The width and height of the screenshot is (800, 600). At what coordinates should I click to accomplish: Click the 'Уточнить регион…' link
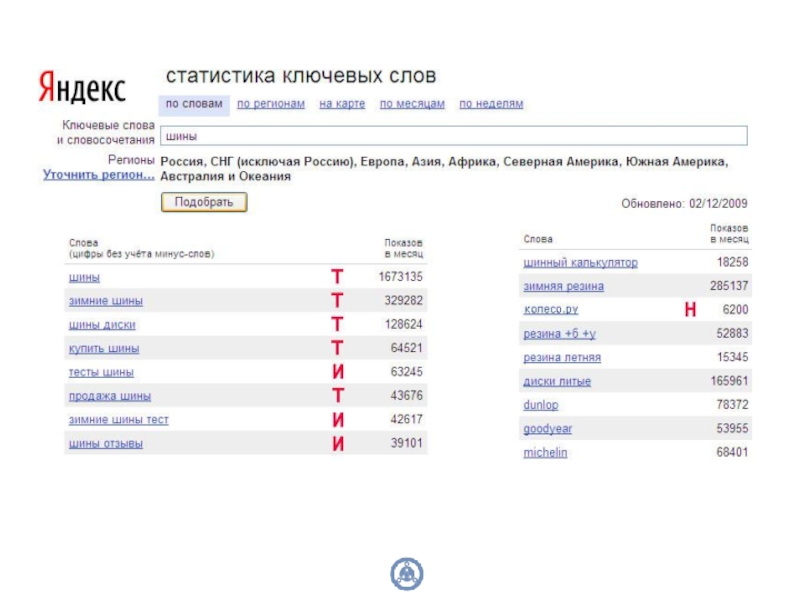pos(98,174)
